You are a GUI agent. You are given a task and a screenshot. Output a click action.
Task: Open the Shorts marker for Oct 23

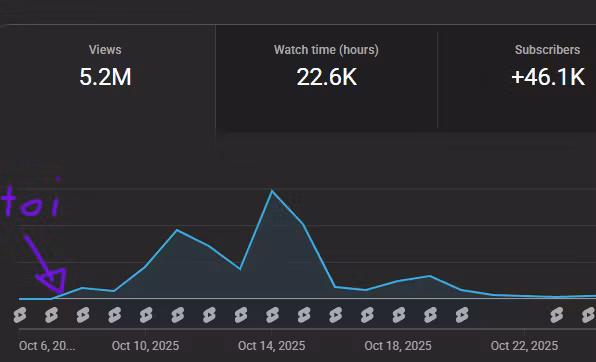pyautogui.click(x=556, y=315)
